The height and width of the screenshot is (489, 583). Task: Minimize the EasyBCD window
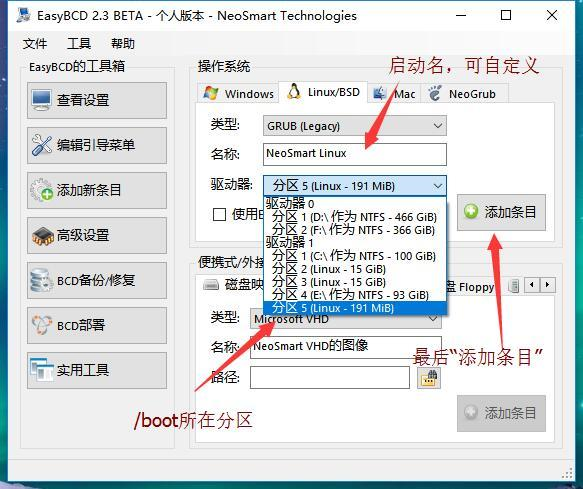461,15
